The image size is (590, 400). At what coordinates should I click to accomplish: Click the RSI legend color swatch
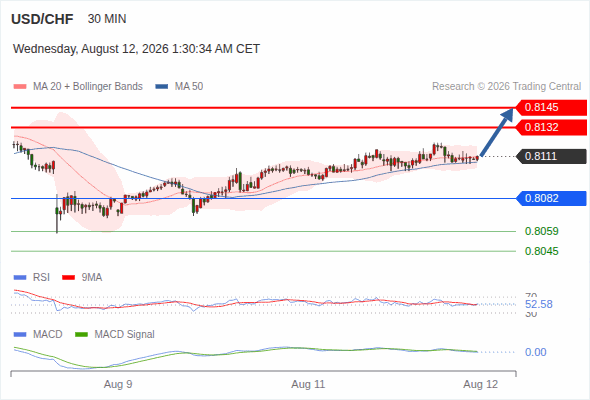coord(20,278)
